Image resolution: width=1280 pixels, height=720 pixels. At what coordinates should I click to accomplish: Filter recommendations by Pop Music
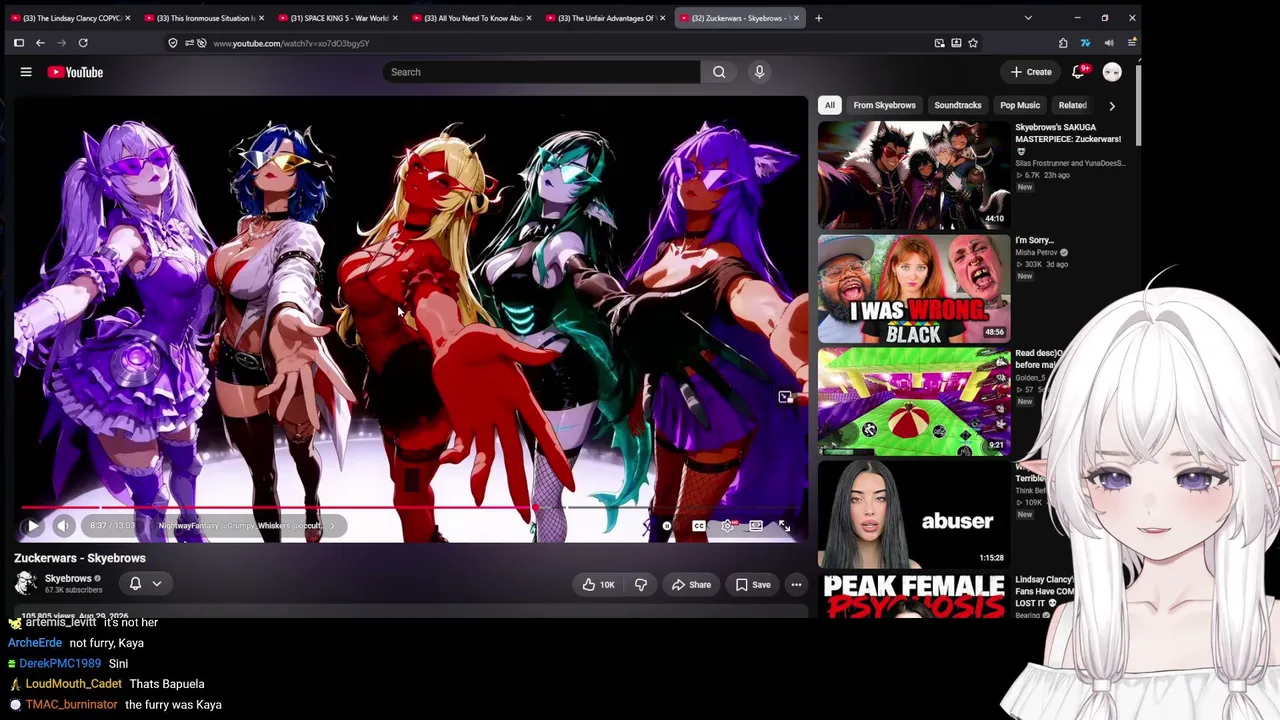1020,105
